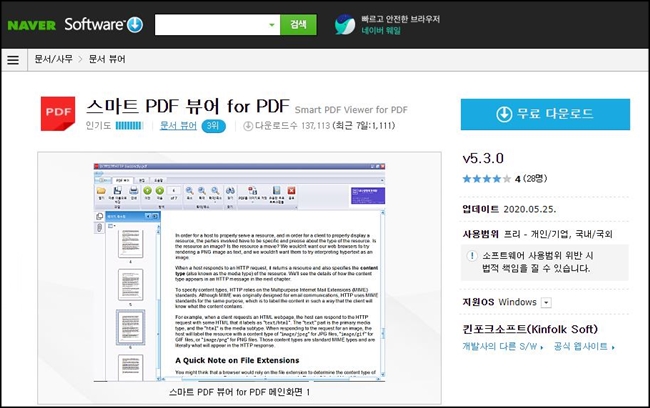Open the main screen screenshot preview
650x408 pixels.
pyautogui.click(x=239, y=272)
